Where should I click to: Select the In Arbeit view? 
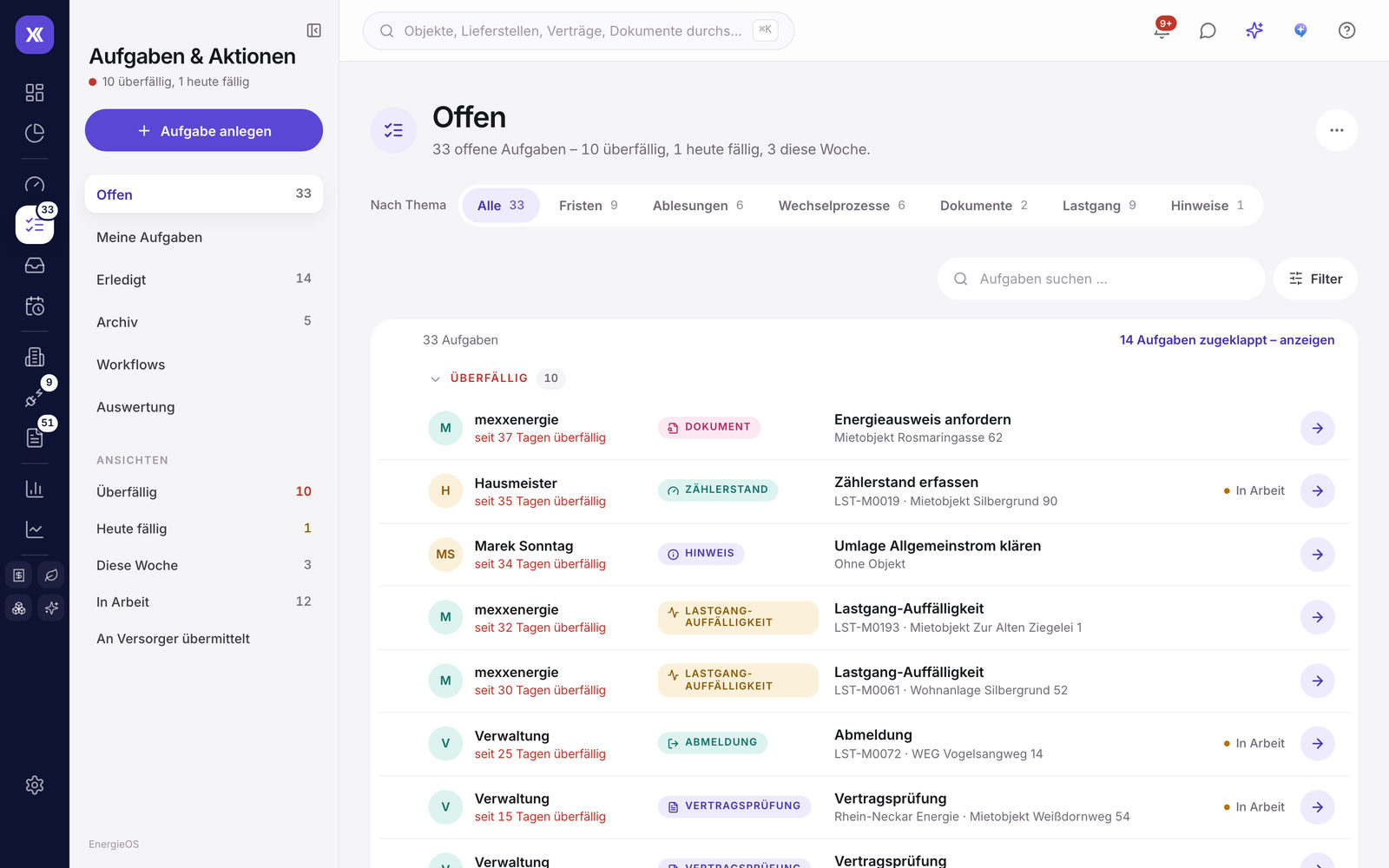tap(204, 602)
